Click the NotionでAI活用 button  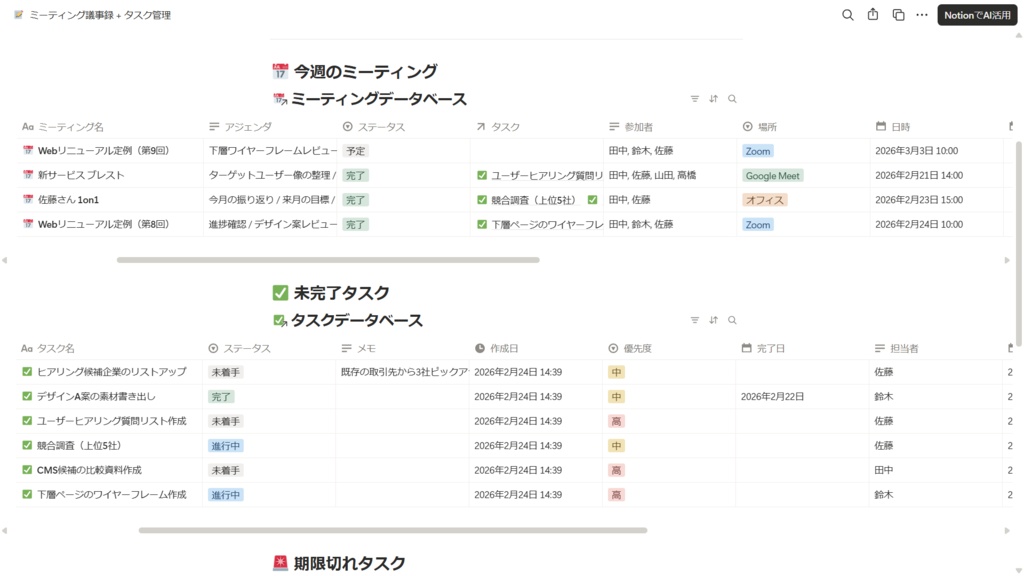pyautogui.click(x=975, y=15)
